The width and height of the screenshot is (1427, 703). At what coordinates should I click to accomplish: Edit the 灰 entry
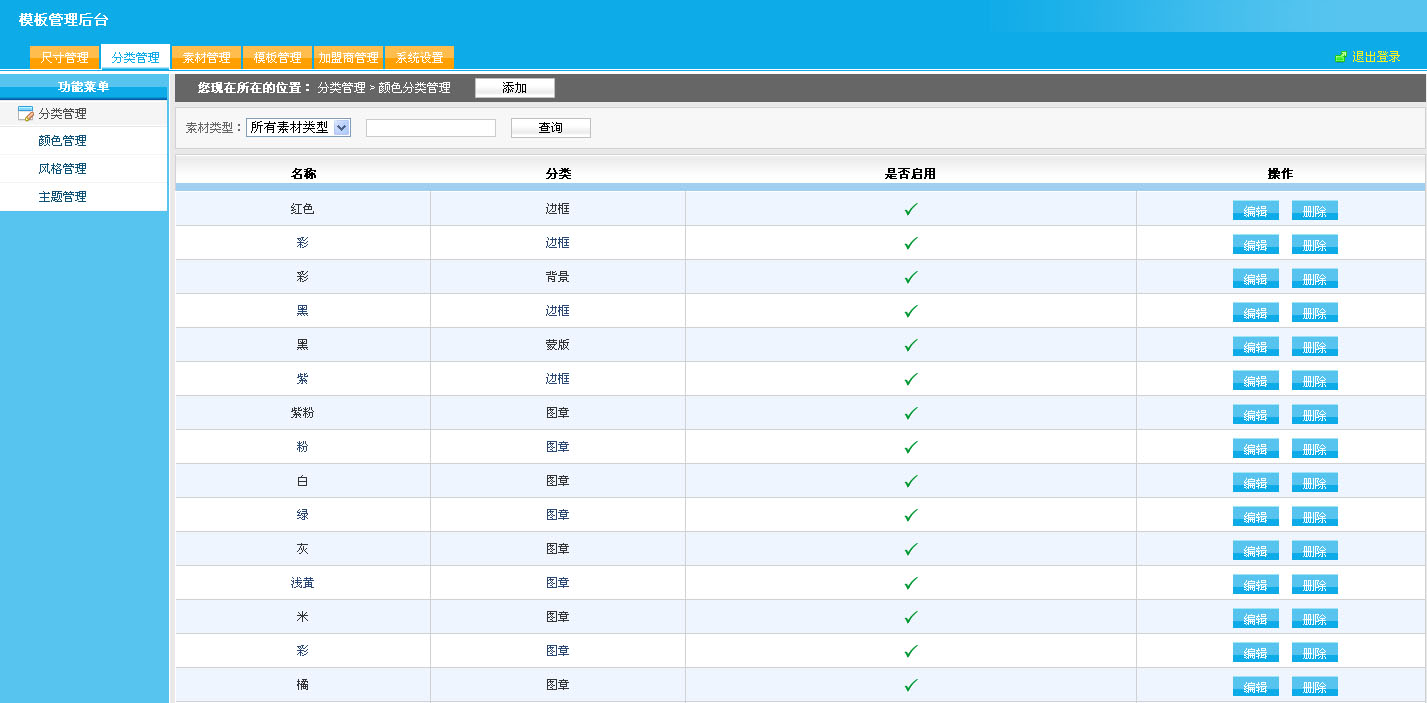[1256, 551]
